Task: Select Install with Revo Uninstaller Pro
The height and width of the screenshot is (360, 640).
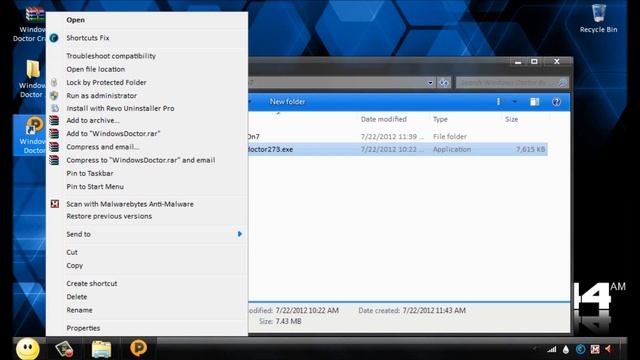Action: pyautogui.click(x=146, y=108)
